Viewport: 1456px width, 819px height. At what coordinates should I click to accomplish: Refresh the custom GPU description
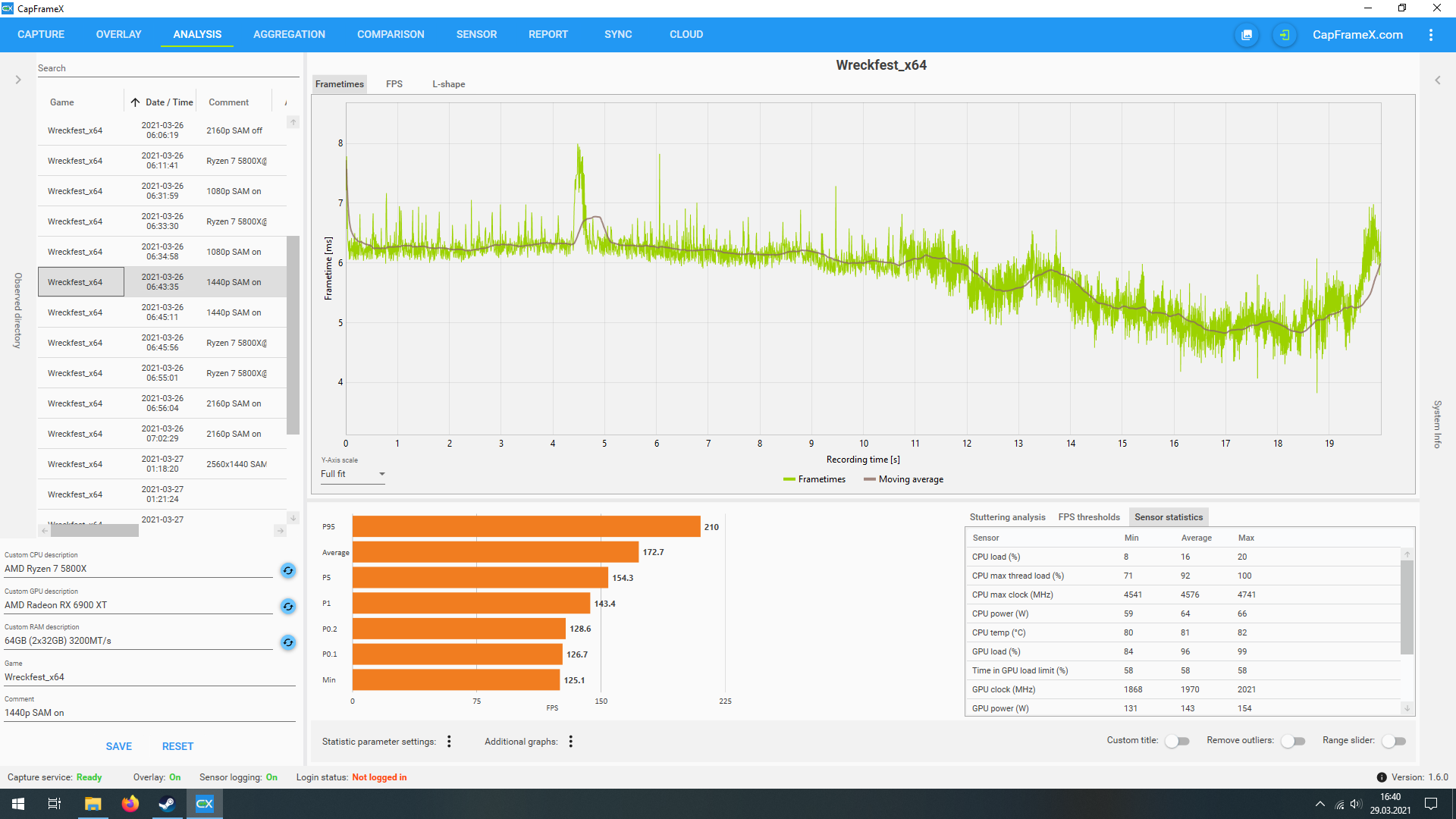point(288,606)
